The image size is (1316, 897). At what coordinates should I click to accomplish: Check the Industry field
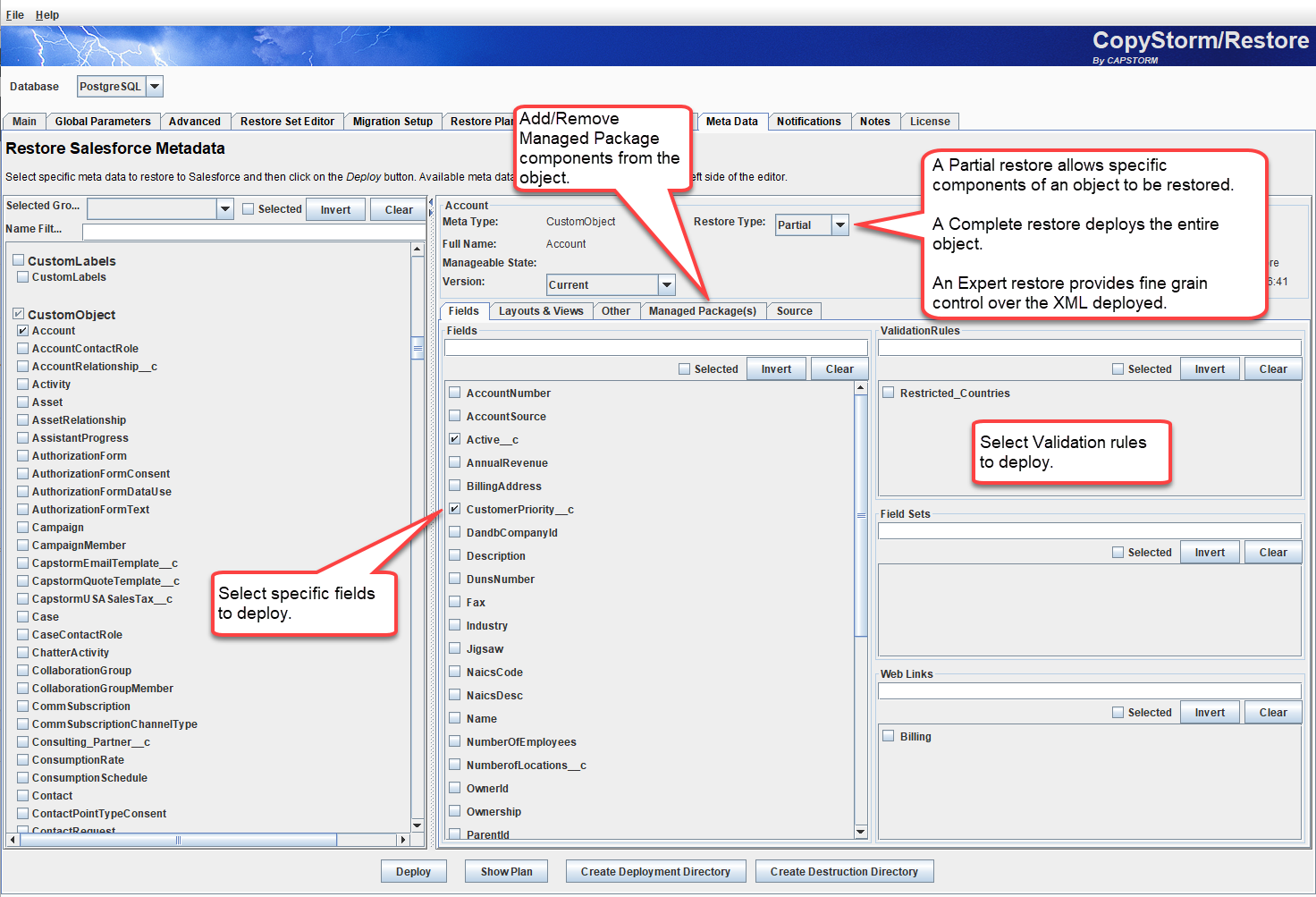coord(455,625)
